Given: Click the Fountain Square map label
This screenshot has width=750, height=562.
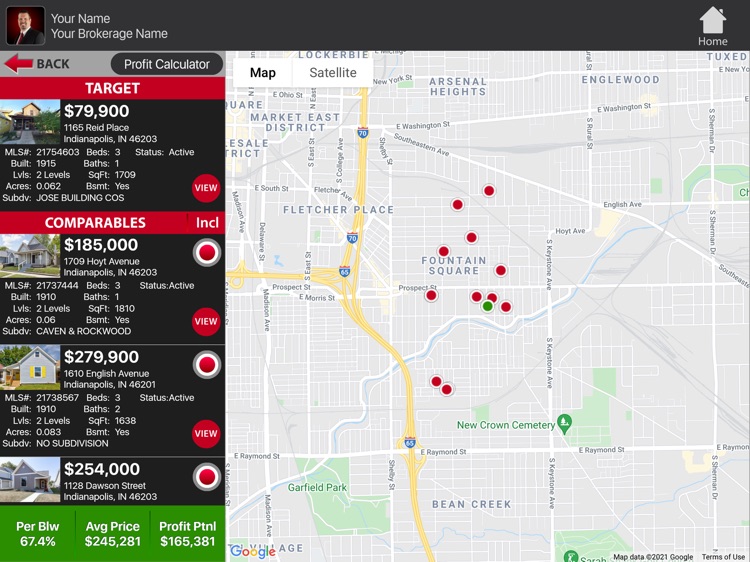Looking at the screenshot, I should [453, 265].
